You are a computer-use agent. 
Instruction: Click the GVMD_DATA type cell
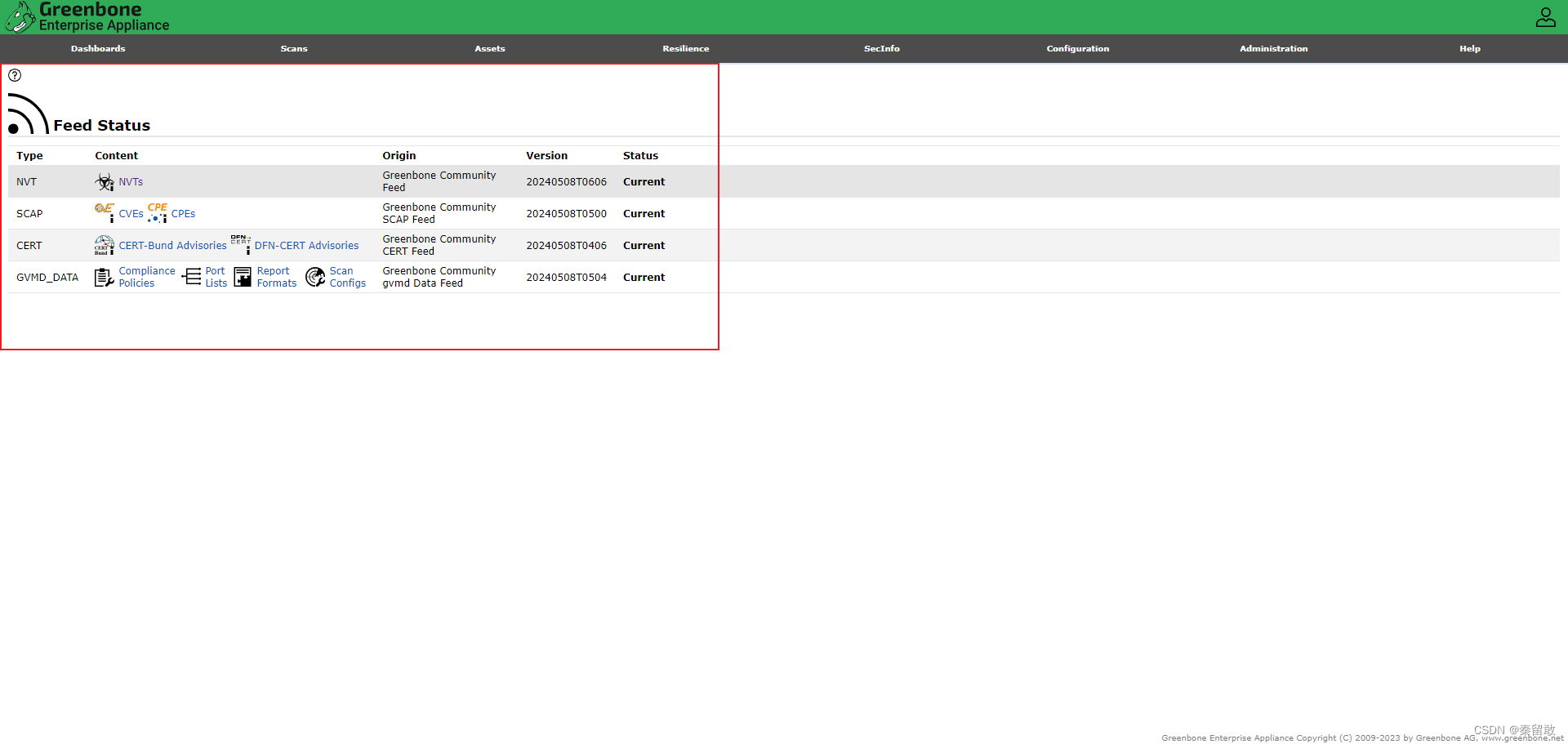click(47, 278)
